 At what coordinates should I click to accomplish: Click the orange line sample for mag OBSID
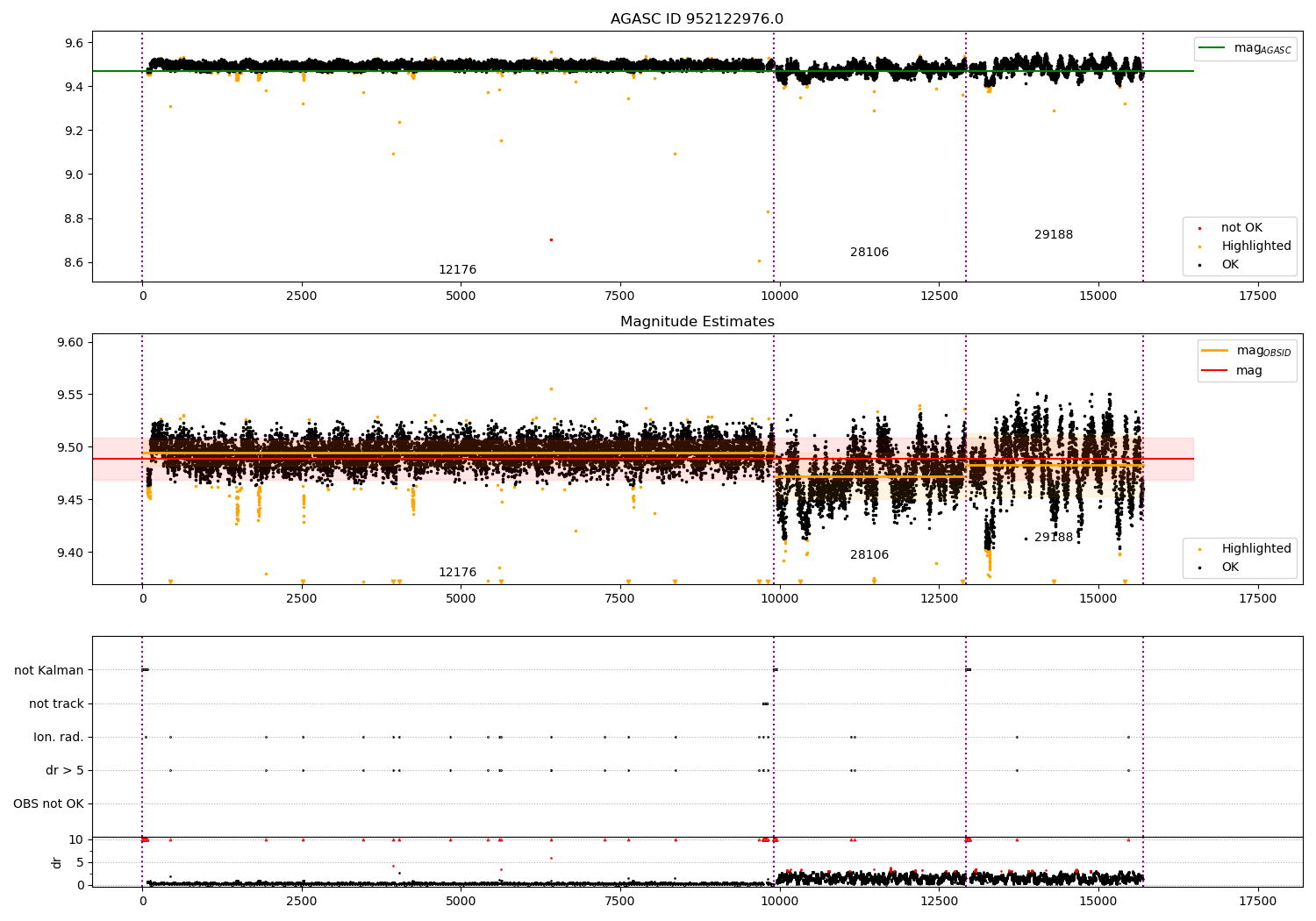pyautogui.click(x=1215, y=350)
